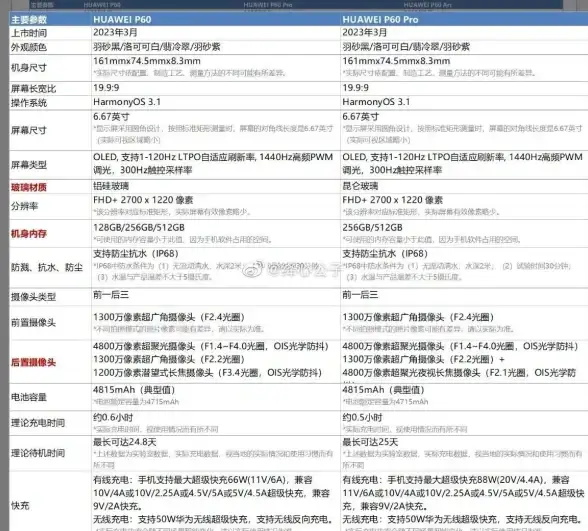The width and height of the screenshot is (588, 531).
Task: Click the 1200万像素潜望式长焦摄像头 line
Action: (208, 373)
